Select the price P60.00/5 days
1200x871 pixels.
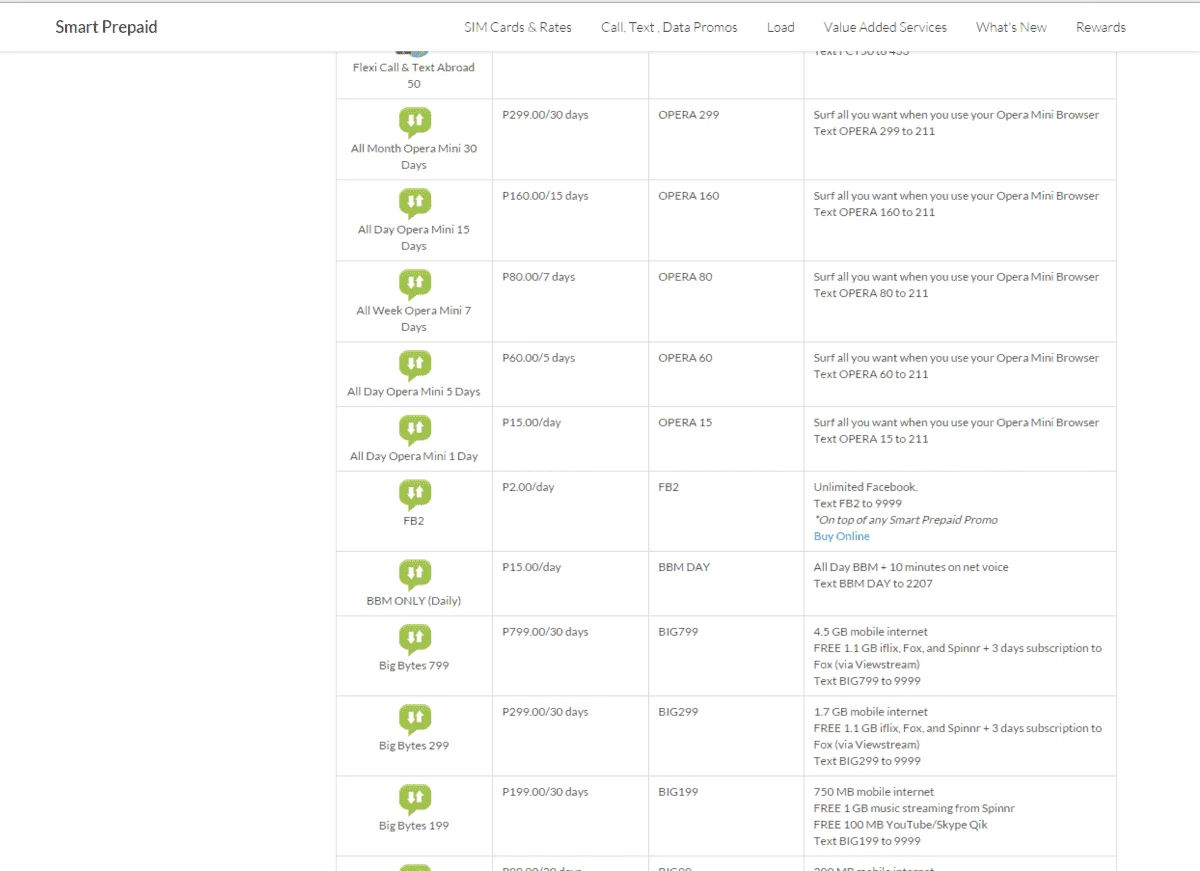click(x=539, y=358)
